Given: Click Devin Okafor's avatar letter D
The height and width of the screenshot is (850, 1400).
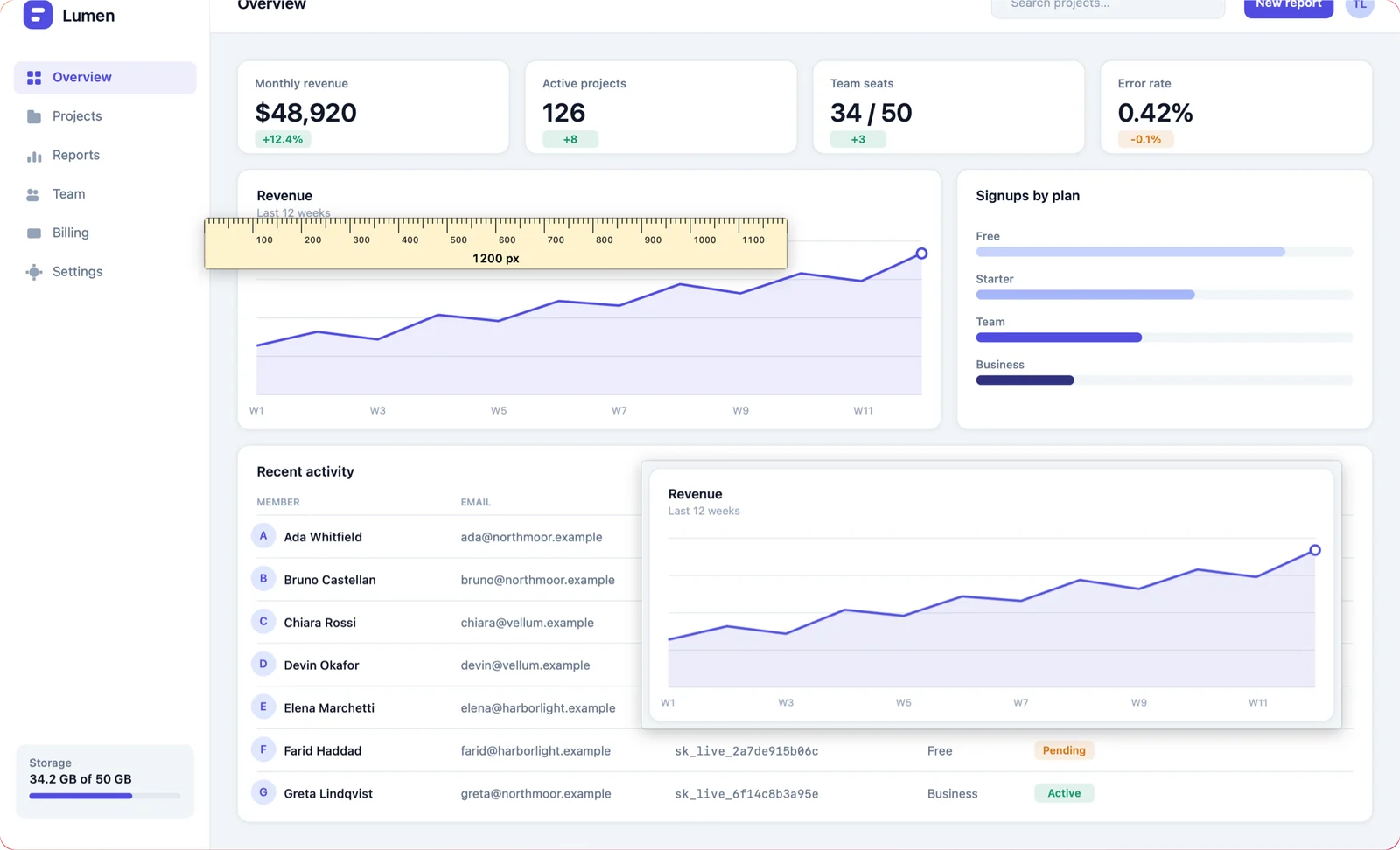Looking at the screenshot, I should pos(263,665).
